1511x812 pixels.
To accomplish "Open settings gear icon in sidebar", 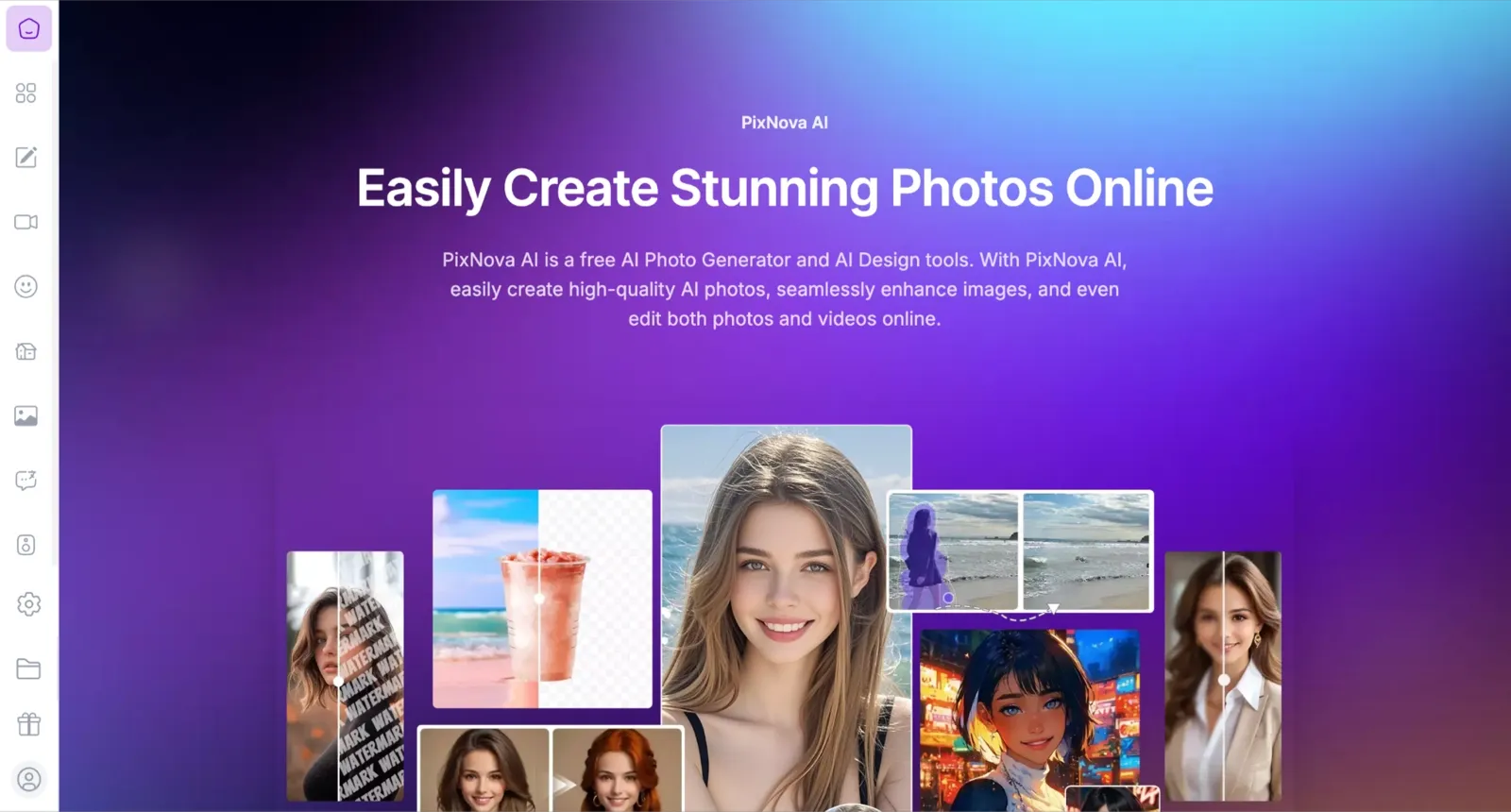I will (x=28, y=604).
